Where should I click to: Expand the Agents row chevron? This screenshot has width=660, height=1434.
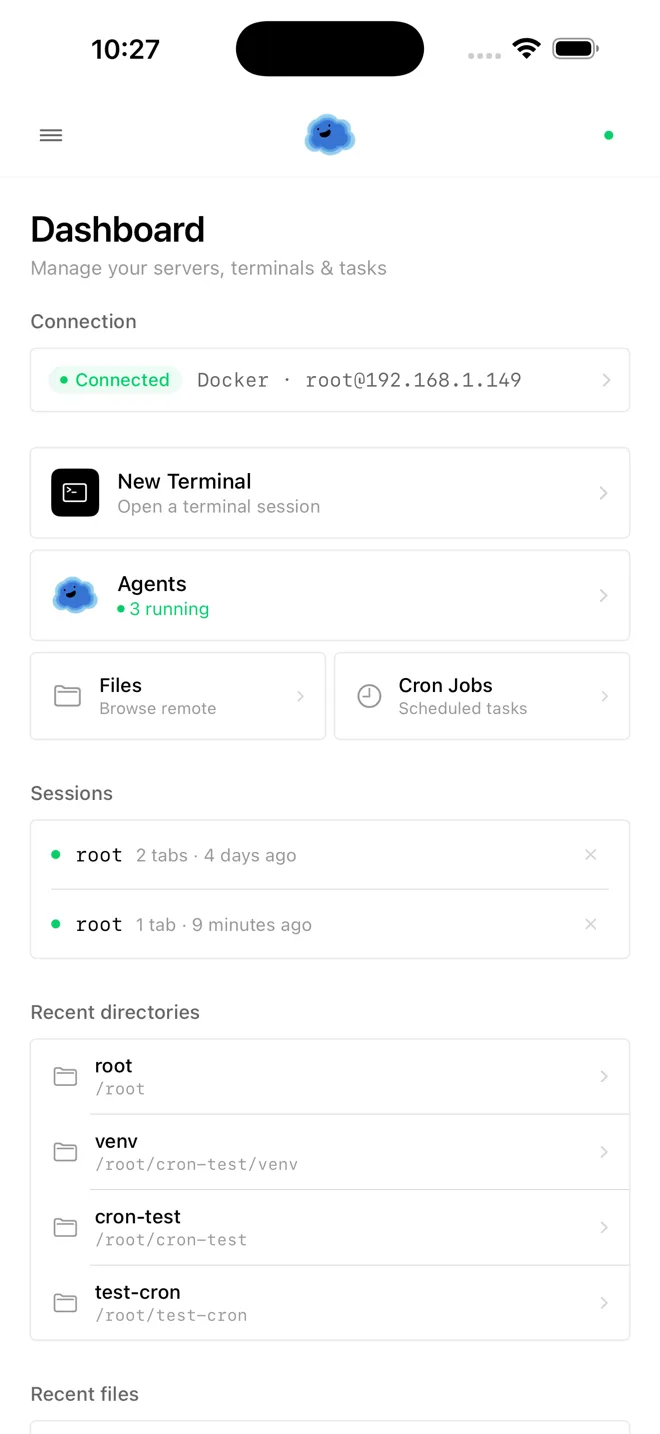[603, 596]
